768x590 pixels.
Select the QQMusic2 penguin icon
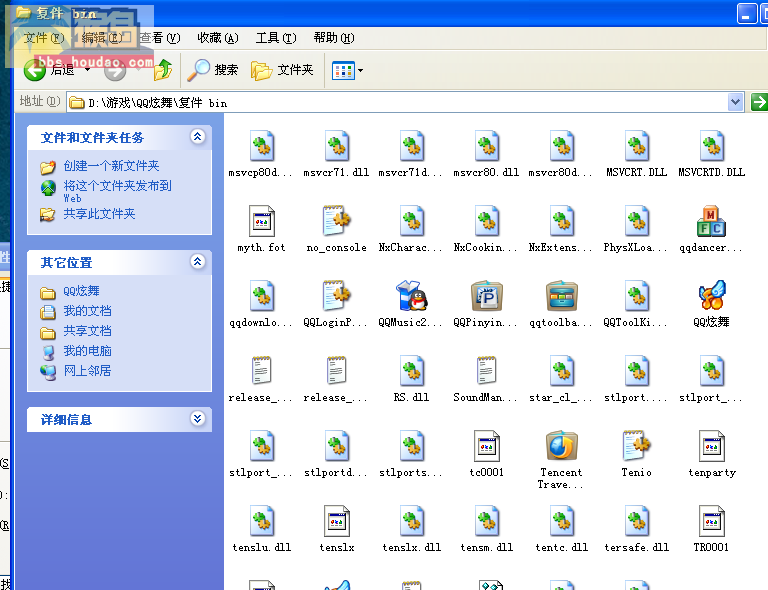[411, 296]
